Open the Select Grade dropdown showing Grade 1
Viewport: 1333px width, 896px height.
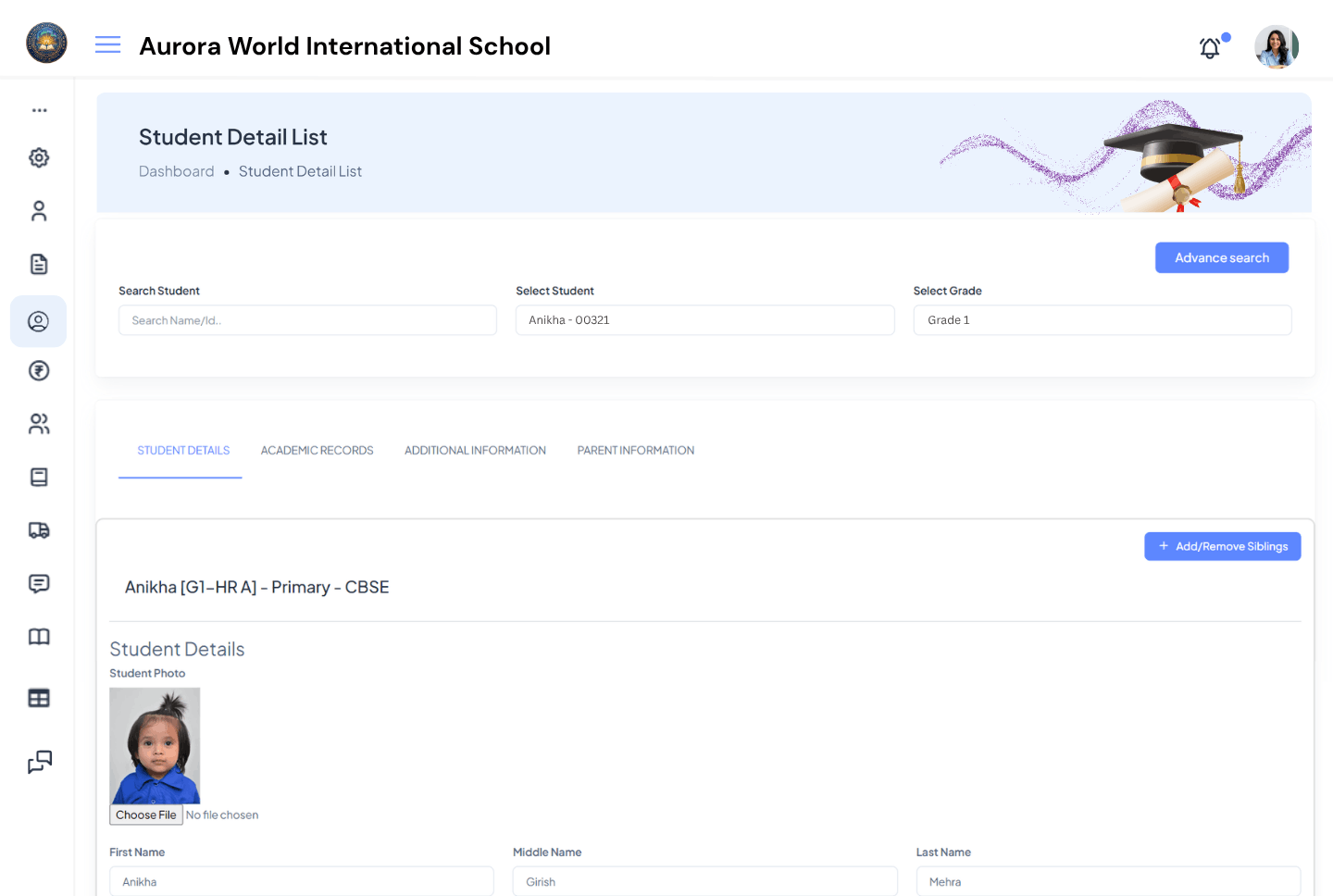1102,319
